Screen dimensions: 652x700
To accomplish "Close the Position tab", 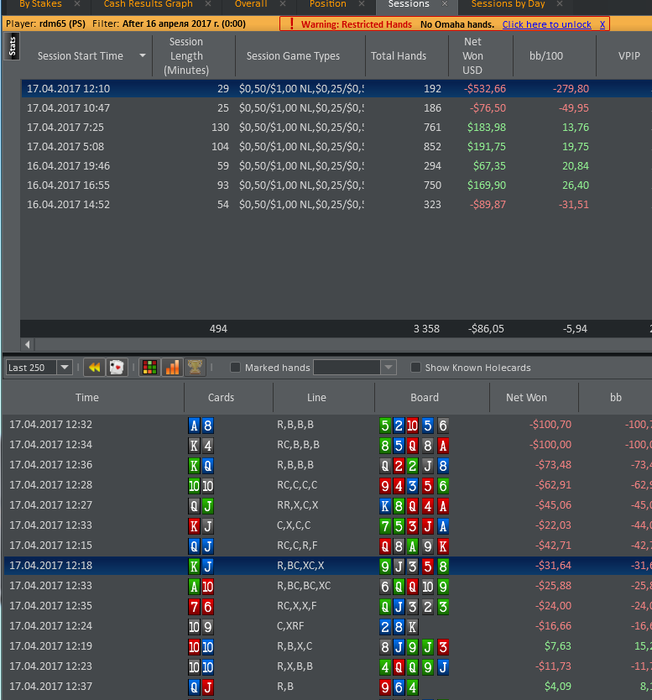I will tap(362, 4).
